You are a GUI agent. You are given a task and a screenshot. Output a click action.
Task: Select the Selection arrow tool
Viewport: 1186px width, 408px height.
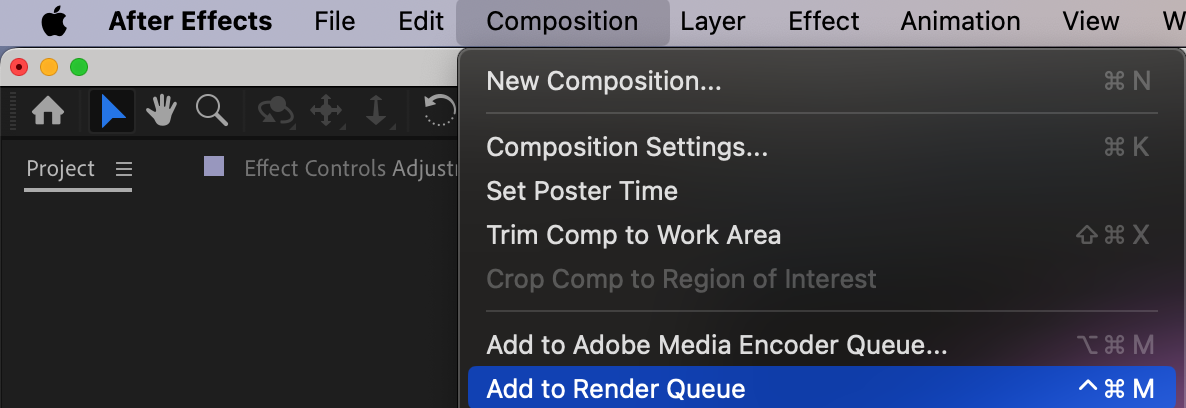point(112,111)
